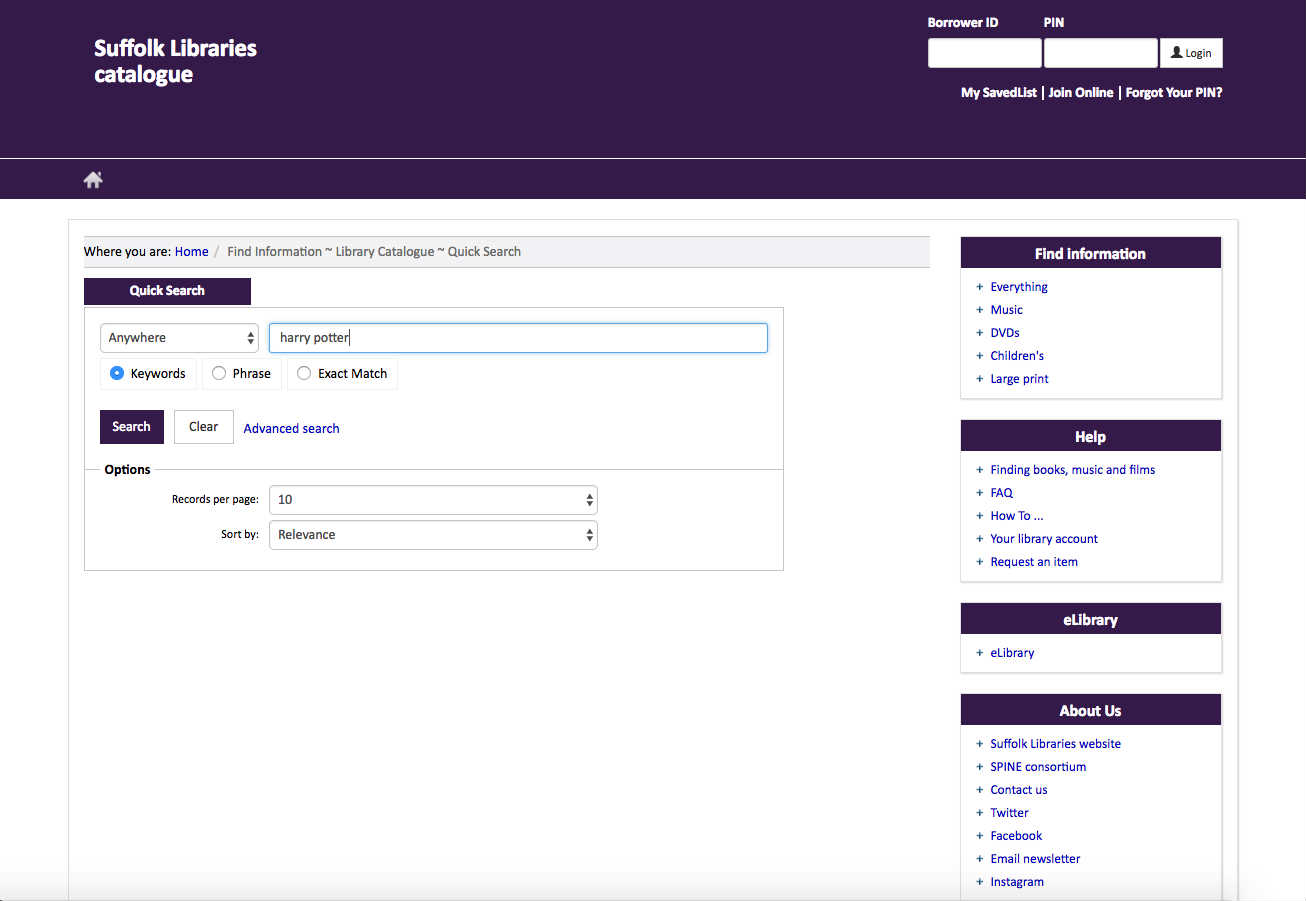
Task: Open Children's under Find information
Action: pyautogui.click(x=1017, y=356)
